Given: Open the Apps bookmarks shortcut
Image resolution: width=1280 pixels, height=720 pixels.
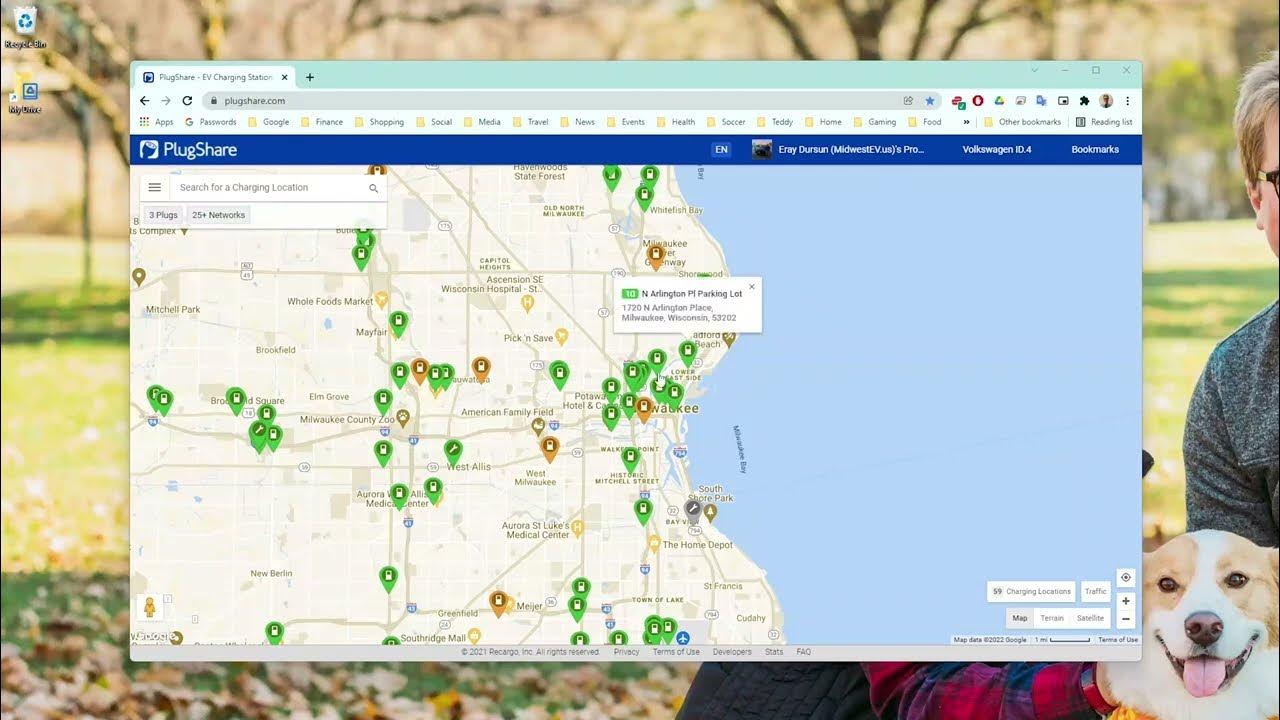Looking at the screenshot, I should 156,122.
